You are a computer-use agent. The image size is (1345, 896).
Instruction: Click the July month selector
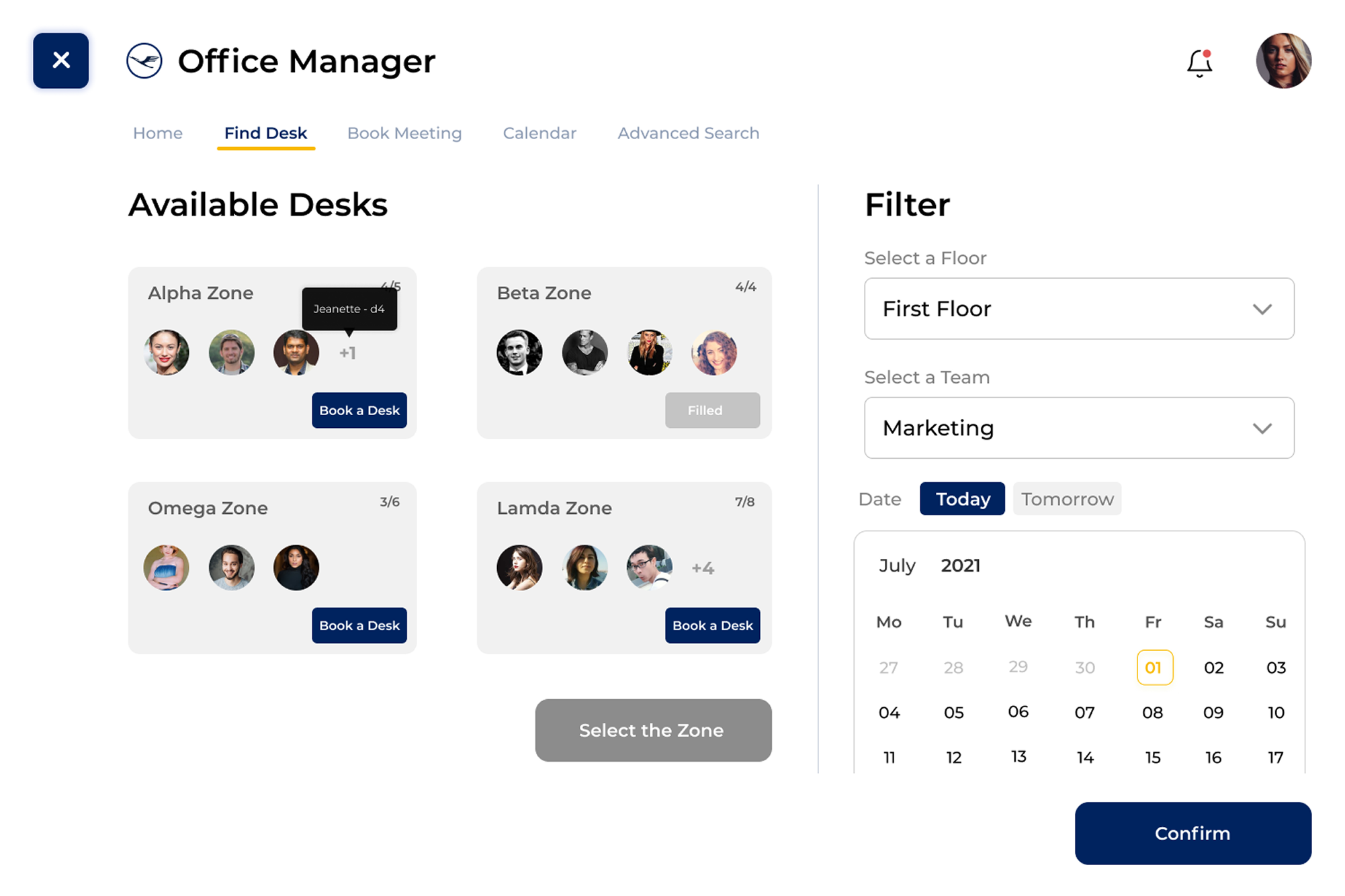pos(897,566)
